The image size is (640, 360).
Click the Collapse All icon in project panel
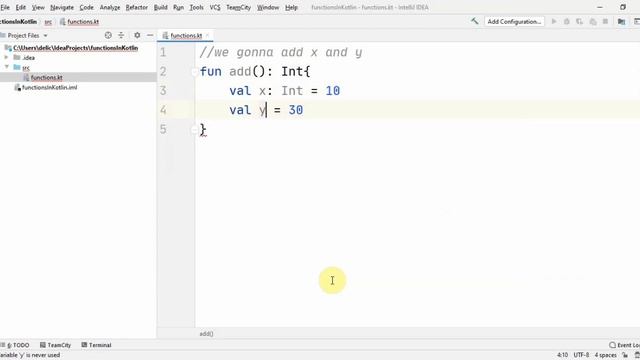[121, 36]
